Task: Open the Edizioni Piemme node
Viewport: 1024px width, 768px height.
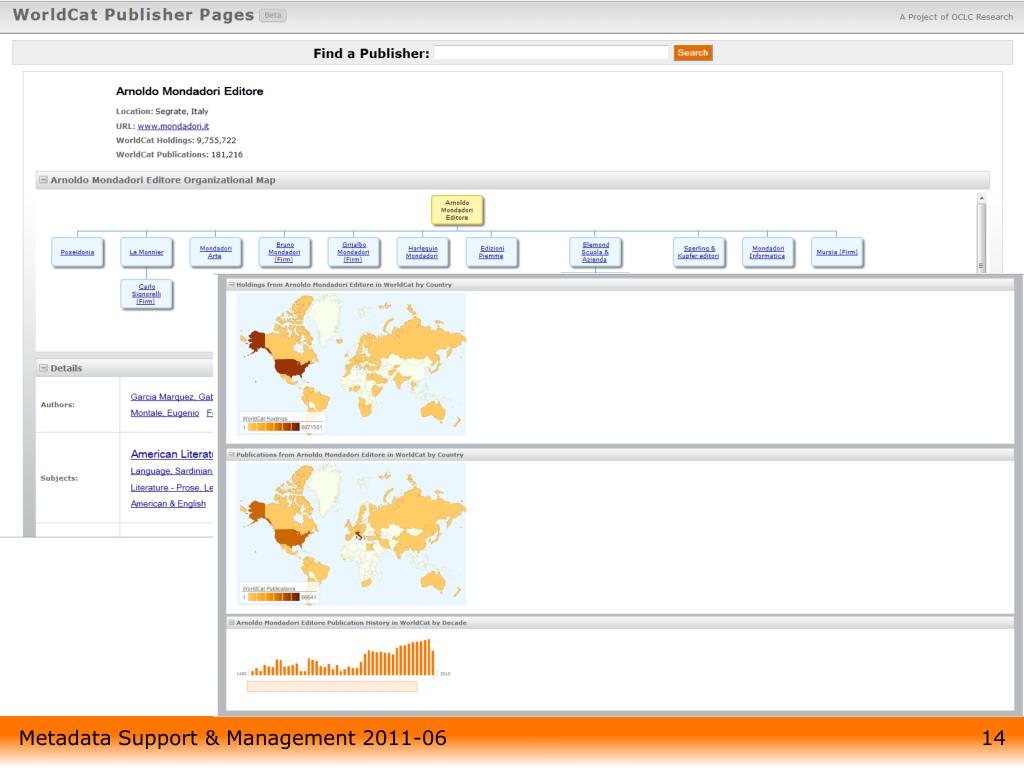Action: pos(492,252)
